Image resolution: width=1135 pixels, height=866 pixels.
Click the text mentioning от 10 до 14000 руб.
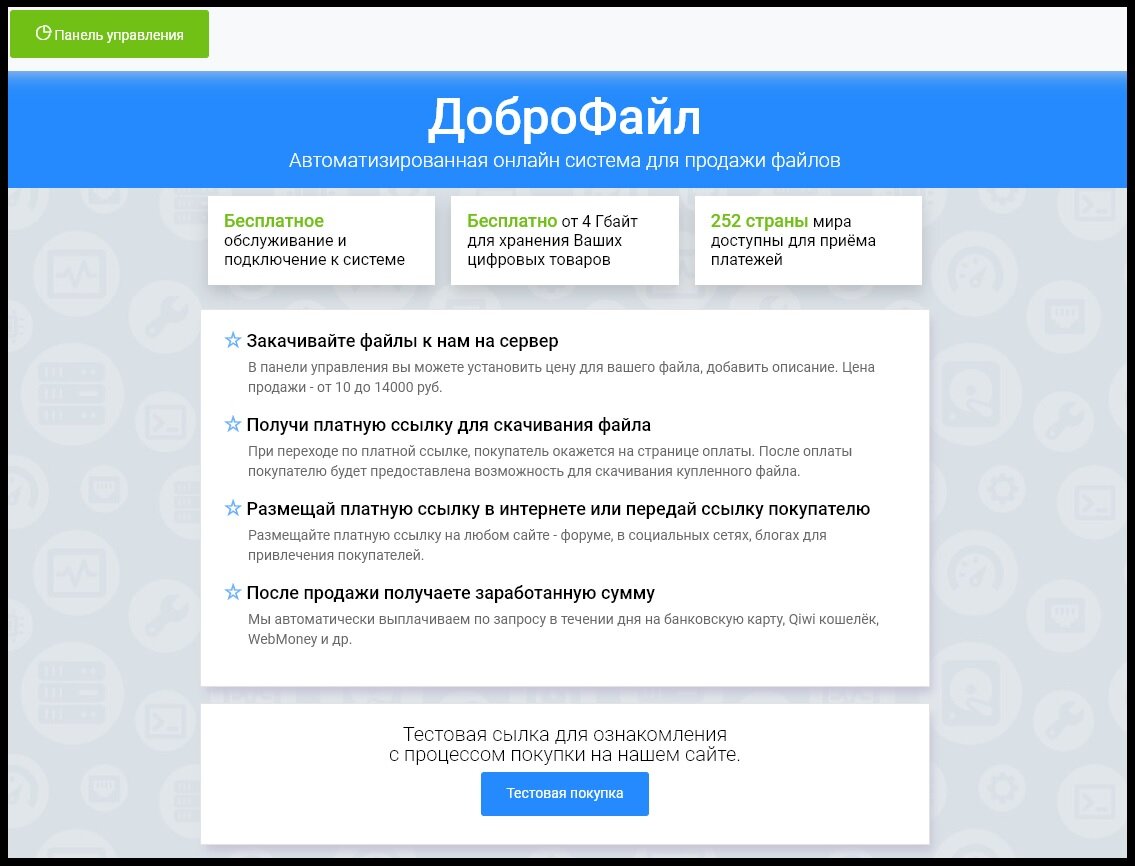561,377
